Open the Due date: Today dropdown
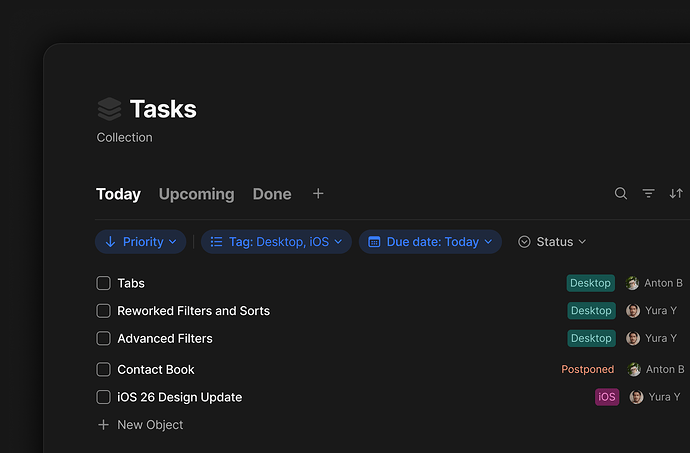 (x=430, y=242)
